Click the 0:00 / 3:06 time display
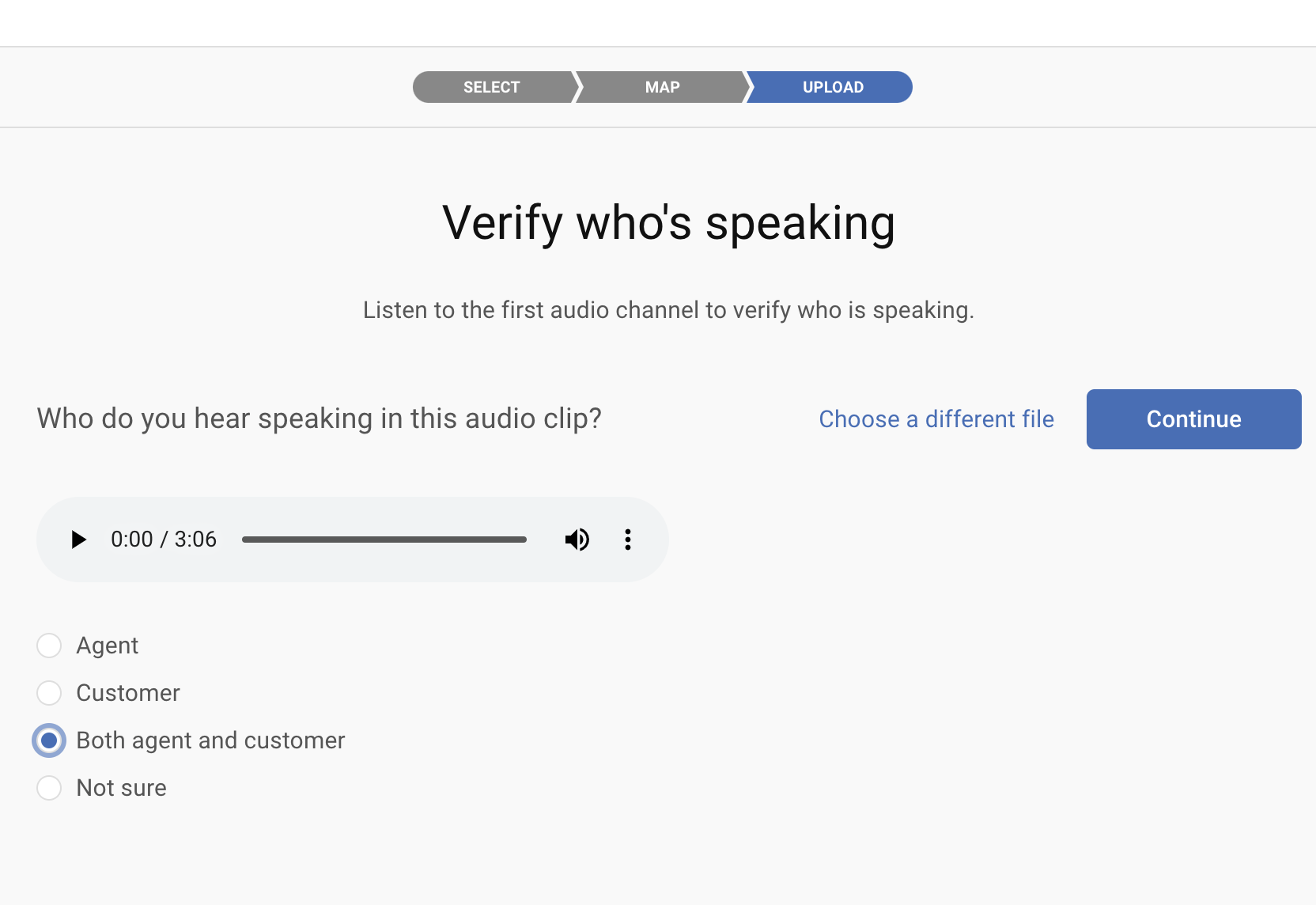The height and width of the screenshot is (905, 1316). 164,540
